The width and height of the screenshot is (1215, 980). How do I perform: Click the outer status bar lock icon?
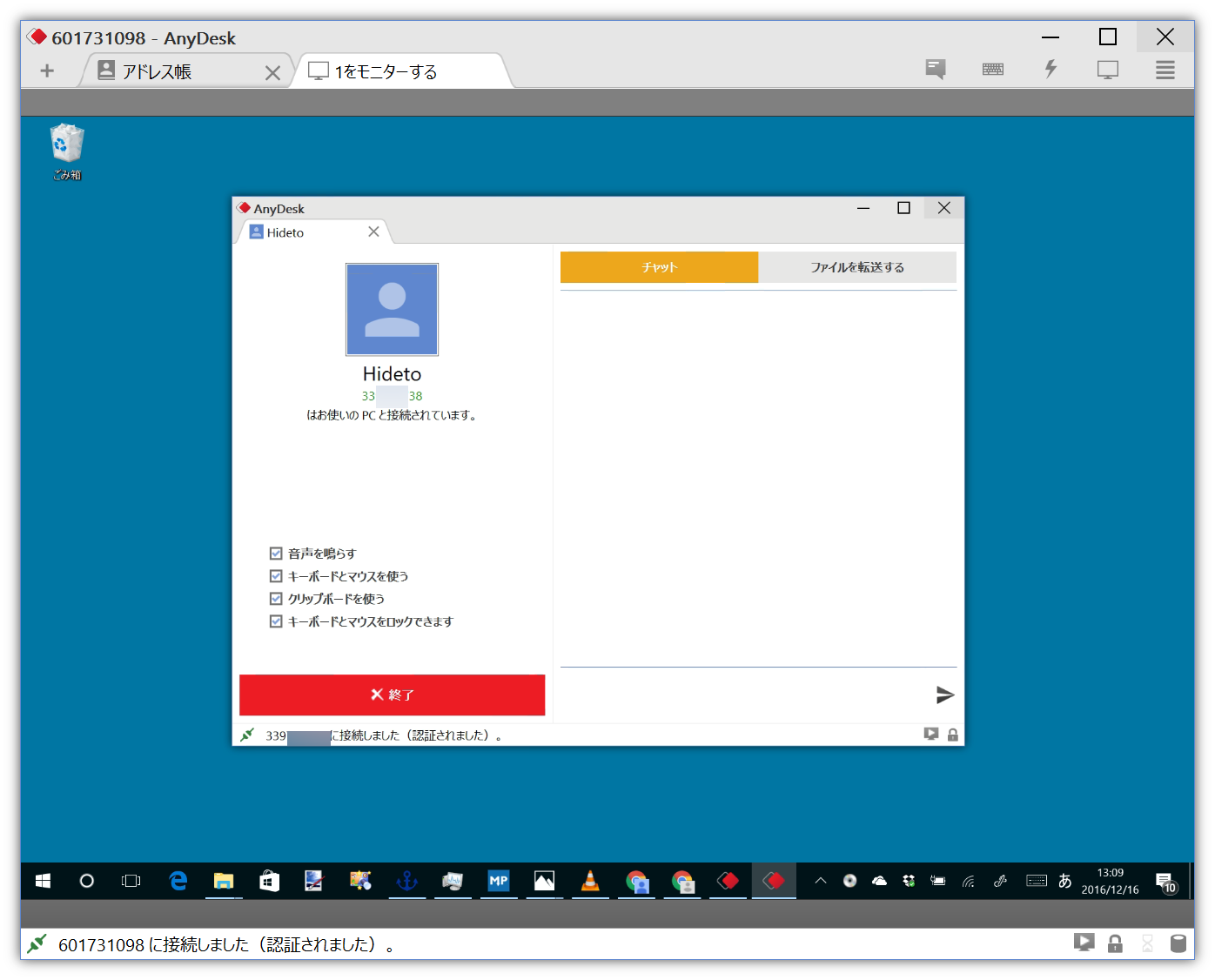click(1115, 943)
